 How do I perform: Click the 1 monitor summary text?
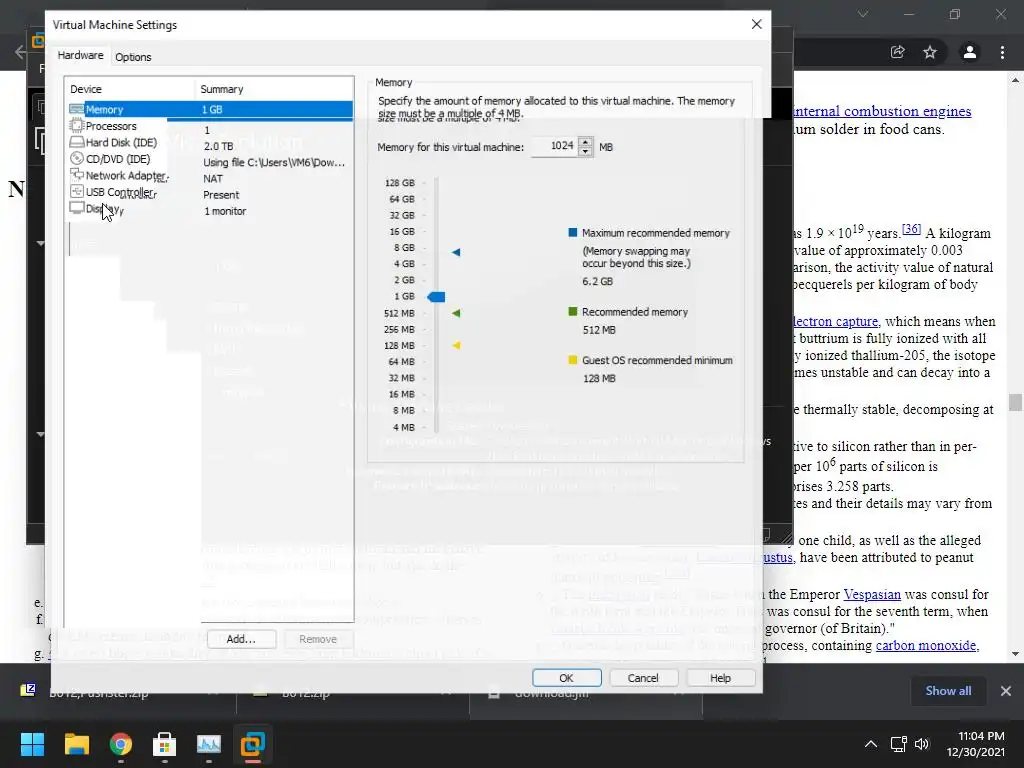coord(225,211)
